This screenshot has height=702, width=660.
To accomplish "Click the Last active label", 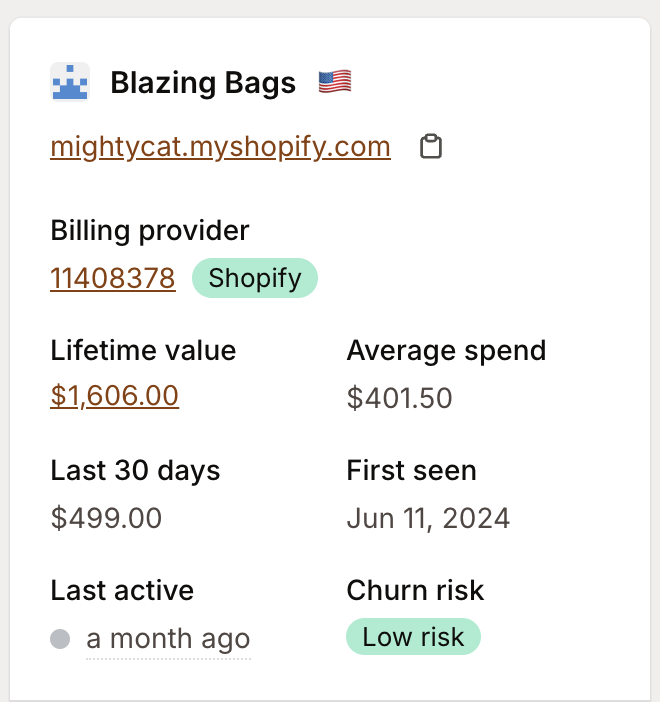I will (x=122, y=590).
